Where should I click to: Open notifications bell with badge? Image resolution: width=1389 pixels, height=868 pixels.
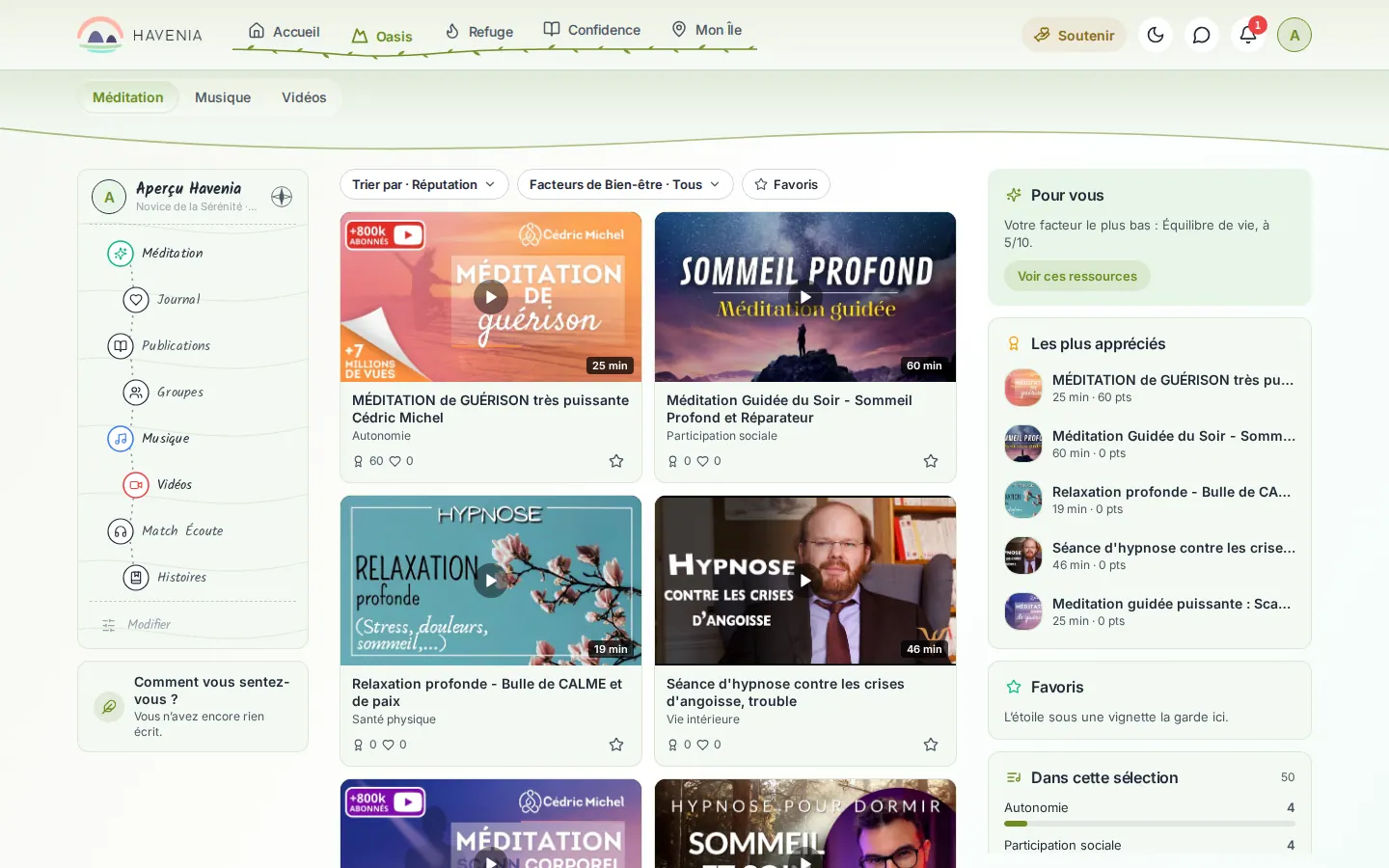point(1248,35)
